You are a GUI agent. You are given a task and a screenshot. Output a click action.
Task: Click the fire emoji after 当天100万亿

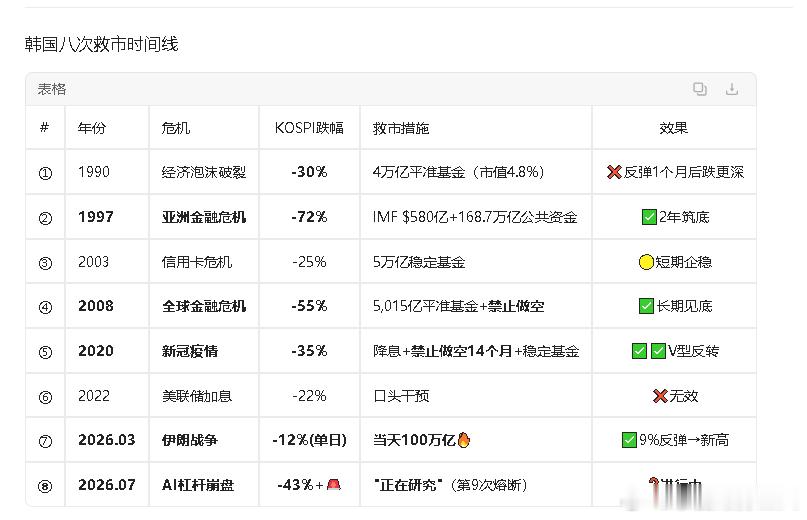coord(464,440)
